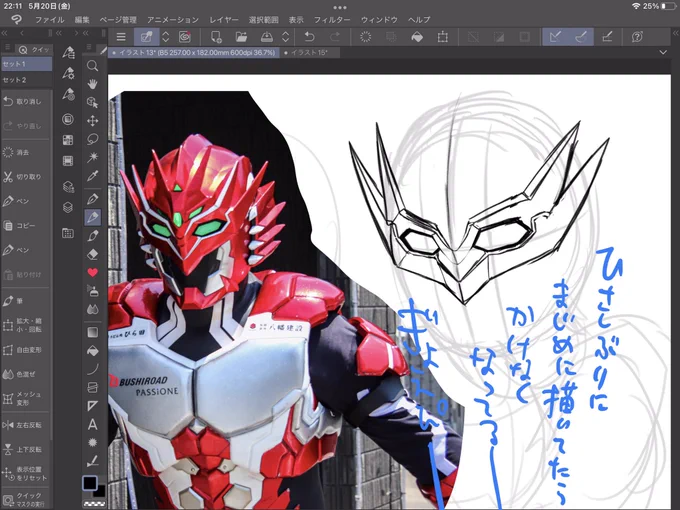The image size is (680, 510).
Task: Expand stepper arrows next to Save icon
Action: (285, 37)
